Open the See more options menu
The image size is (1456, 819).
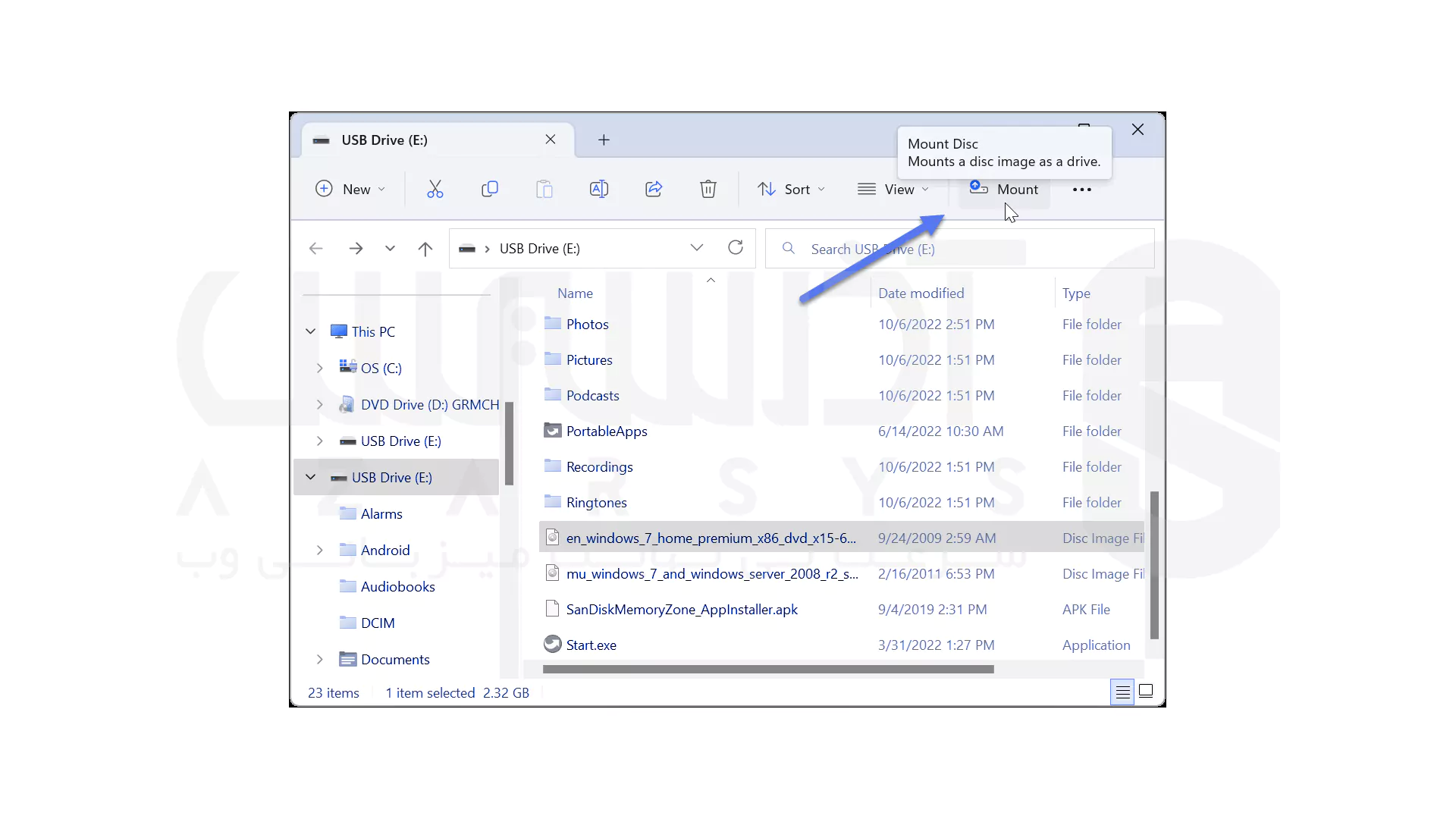point(1082,190)
